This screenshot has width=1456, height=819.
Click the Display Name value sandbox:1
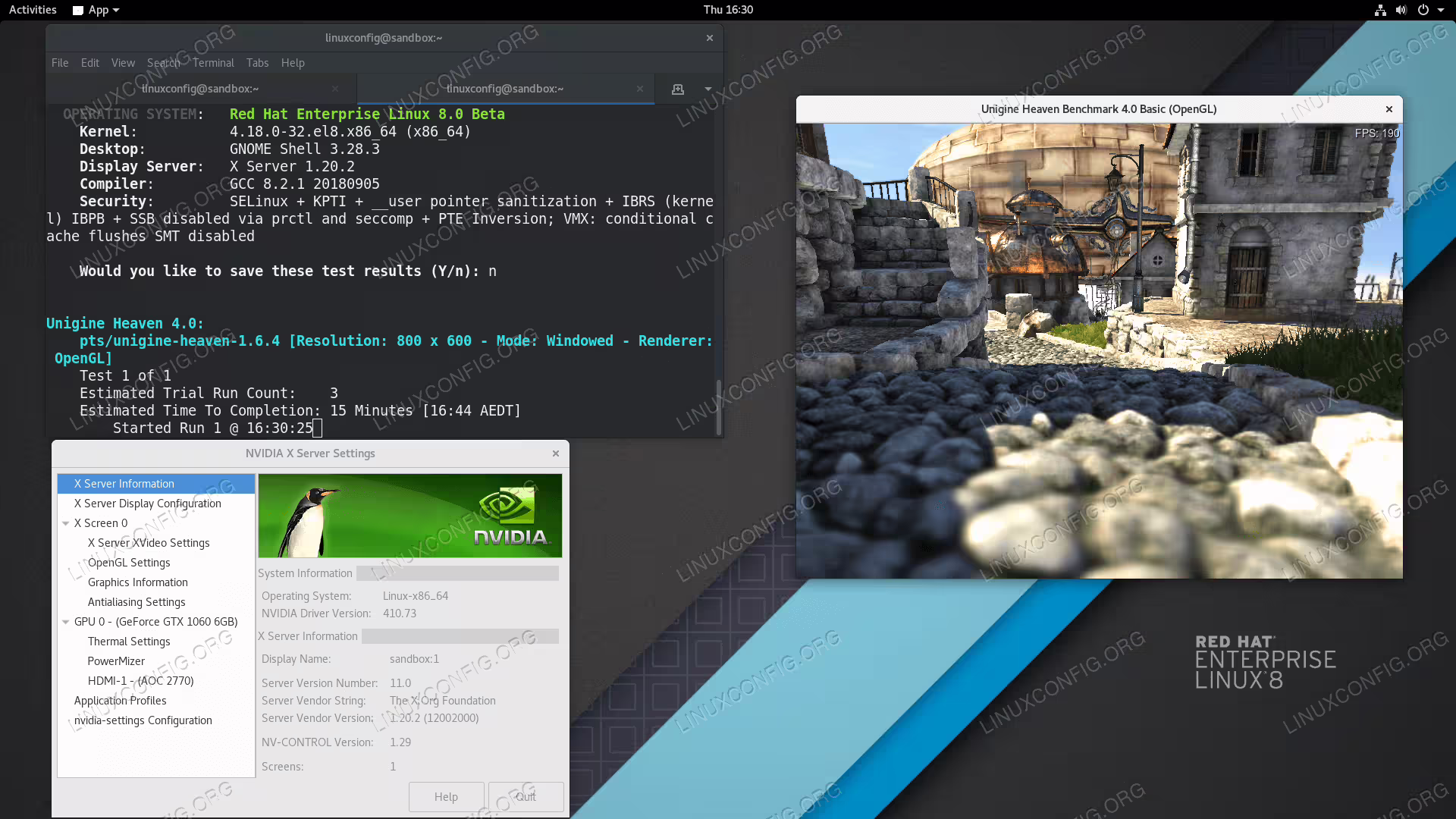[x=415, y=659]
